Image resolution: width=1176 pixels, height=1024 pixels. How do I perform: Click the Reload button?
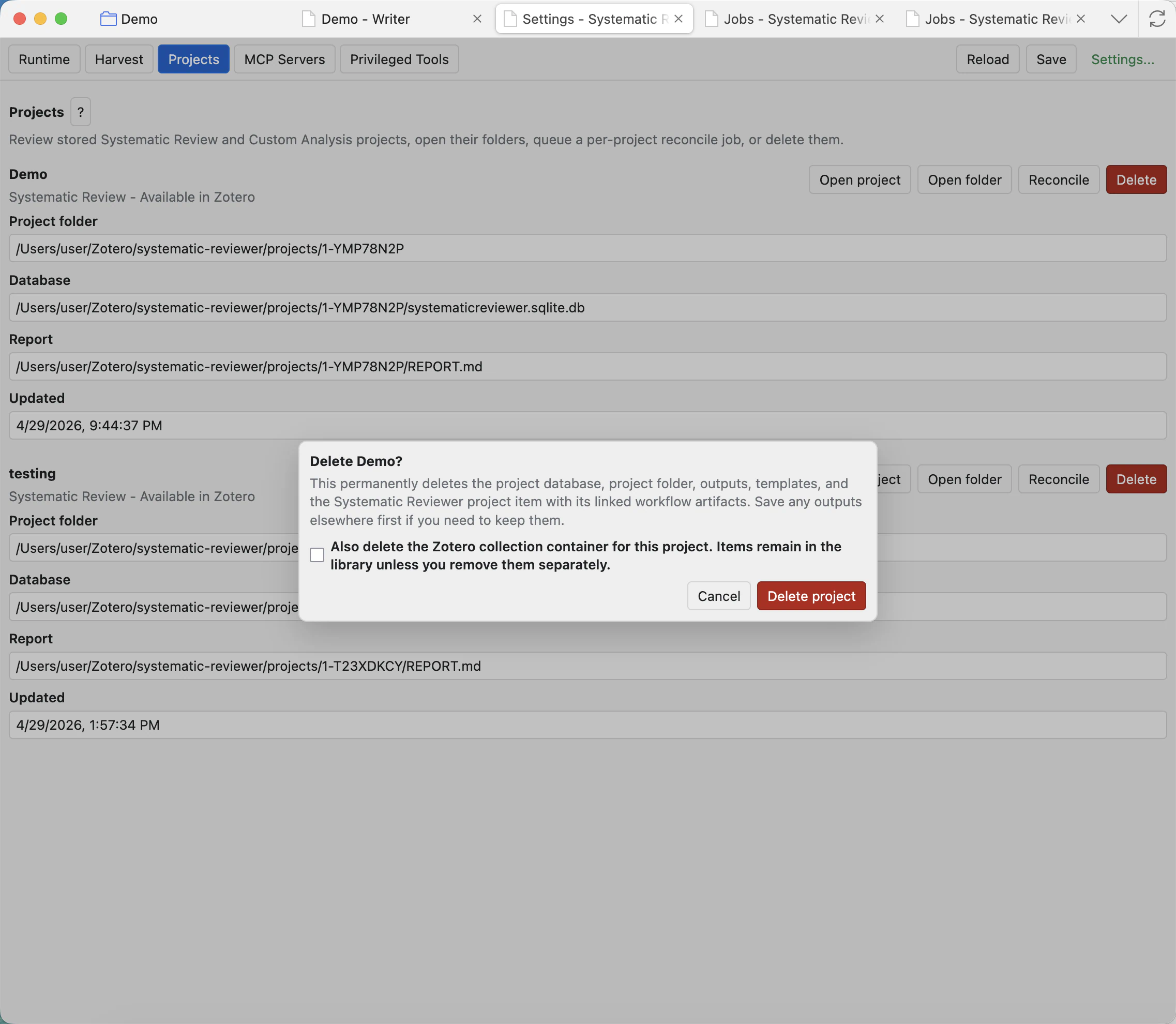click(x=987, y=59)
